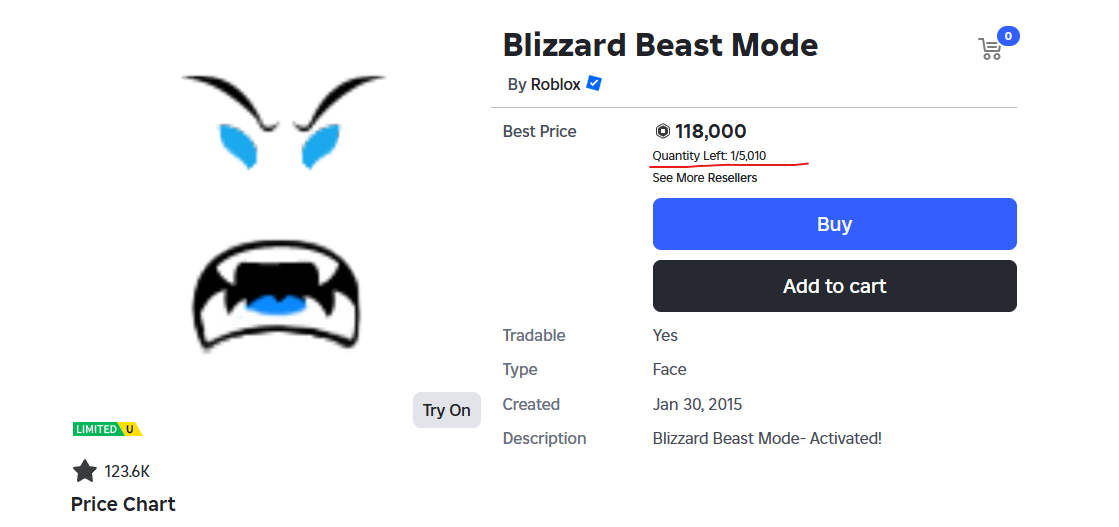Favorite the item with the star icon
The image size is (1119, 527).
(x=85, y=471)
